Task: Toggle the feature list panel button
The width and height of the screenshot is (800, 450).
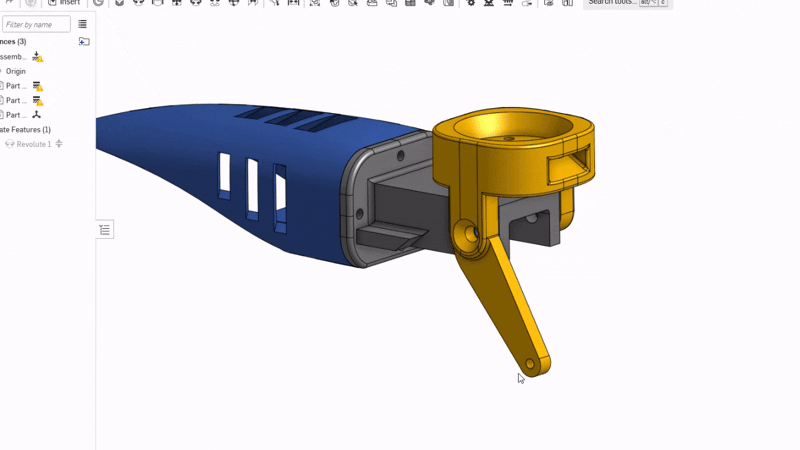Action: pos(105,230)
